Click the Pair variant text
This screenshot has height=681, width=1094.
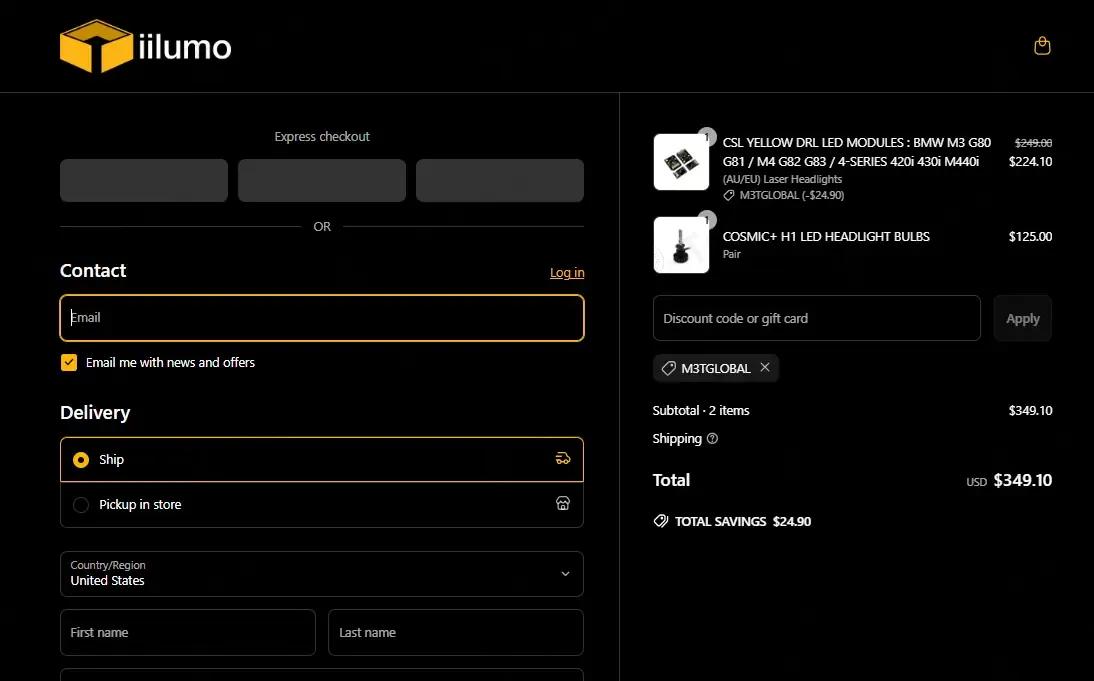731,254
